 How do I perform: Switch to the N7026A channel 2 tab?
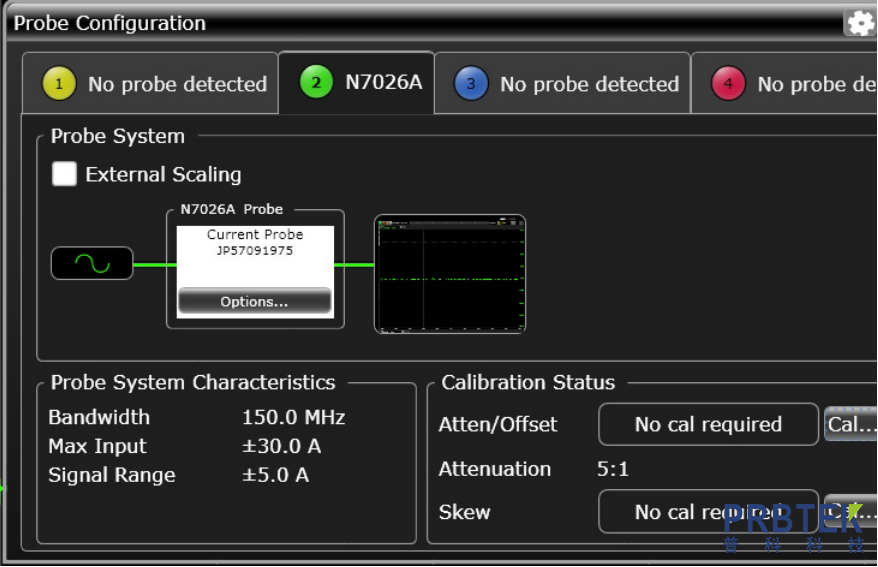357,82
